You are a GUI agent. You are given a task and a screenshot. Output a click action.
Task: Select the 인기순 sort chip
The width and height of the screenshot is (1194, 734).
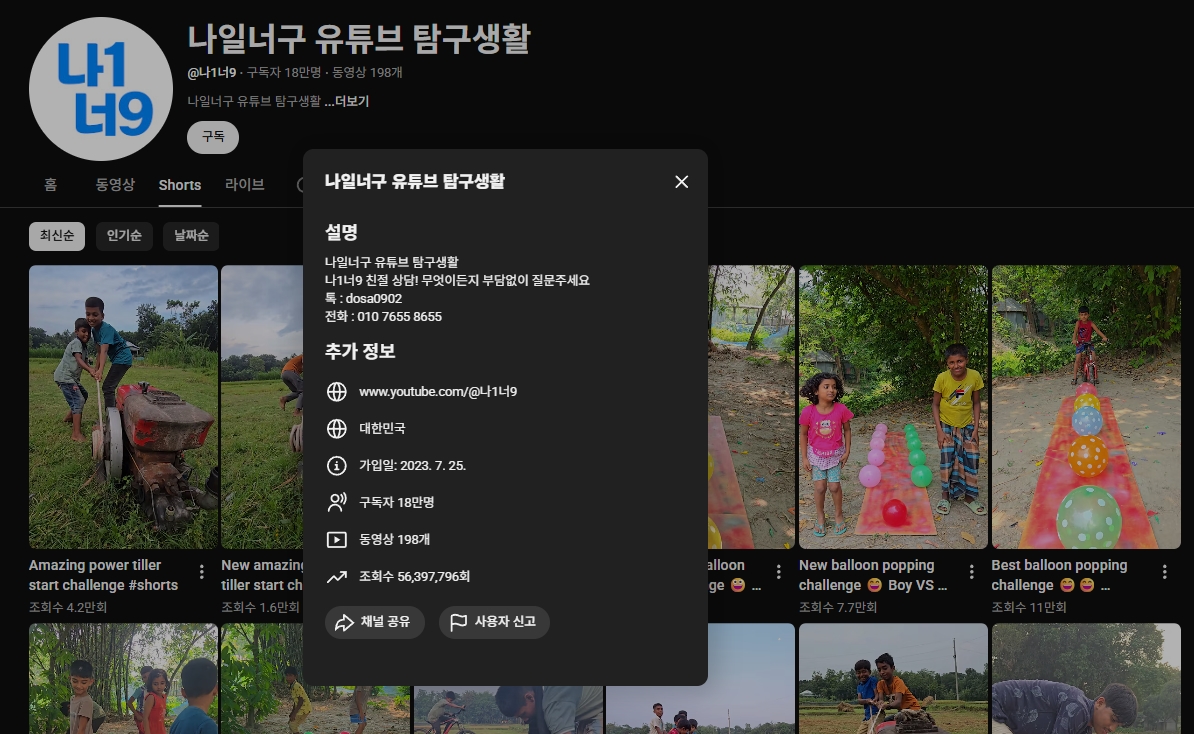(124, 236)
